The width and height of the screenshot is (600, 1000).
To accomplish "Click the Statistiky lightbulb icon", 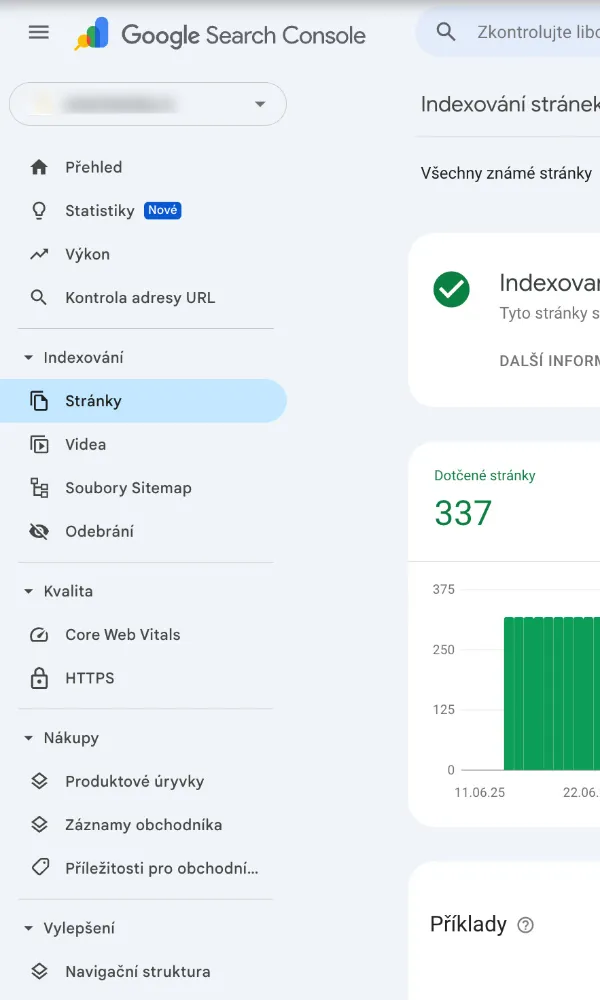I will 39,210.
